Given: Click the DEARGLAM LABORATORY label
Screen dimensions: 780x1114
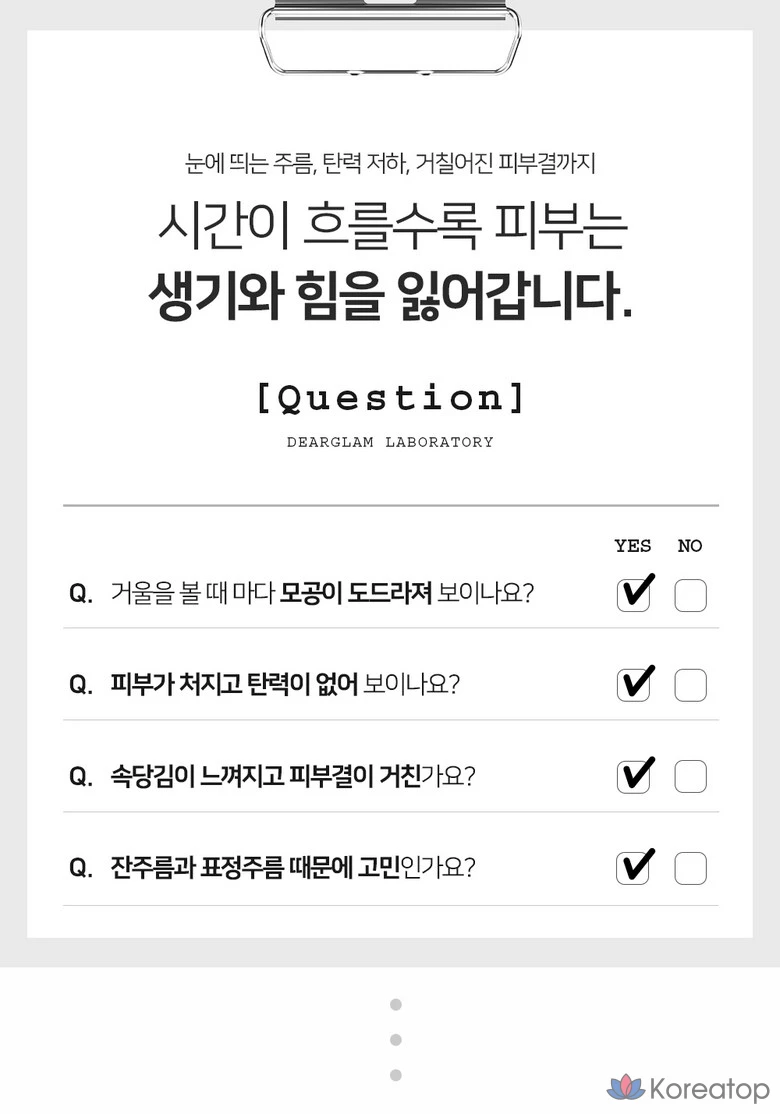Looking at the screenshot, I should 390,442.
